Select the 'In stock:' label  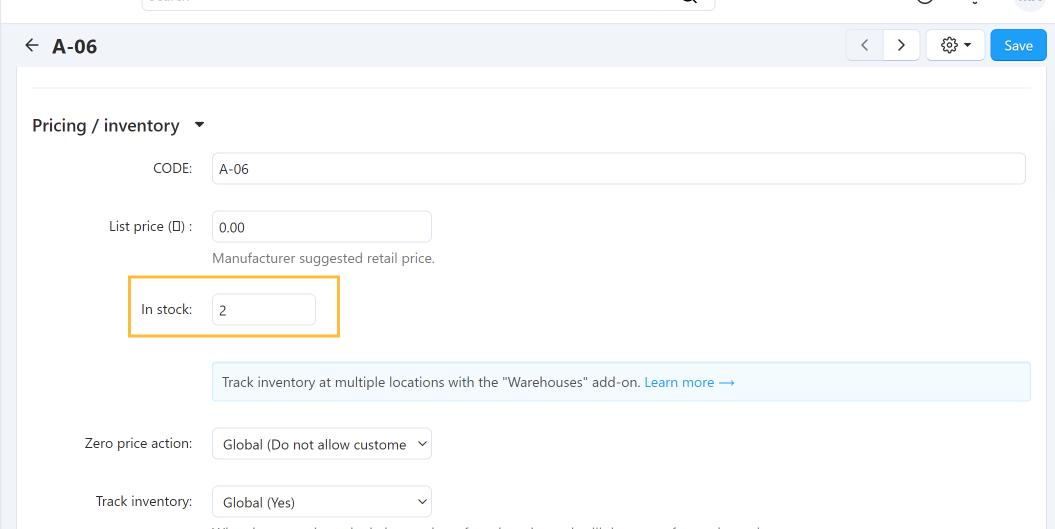(166, 310)
